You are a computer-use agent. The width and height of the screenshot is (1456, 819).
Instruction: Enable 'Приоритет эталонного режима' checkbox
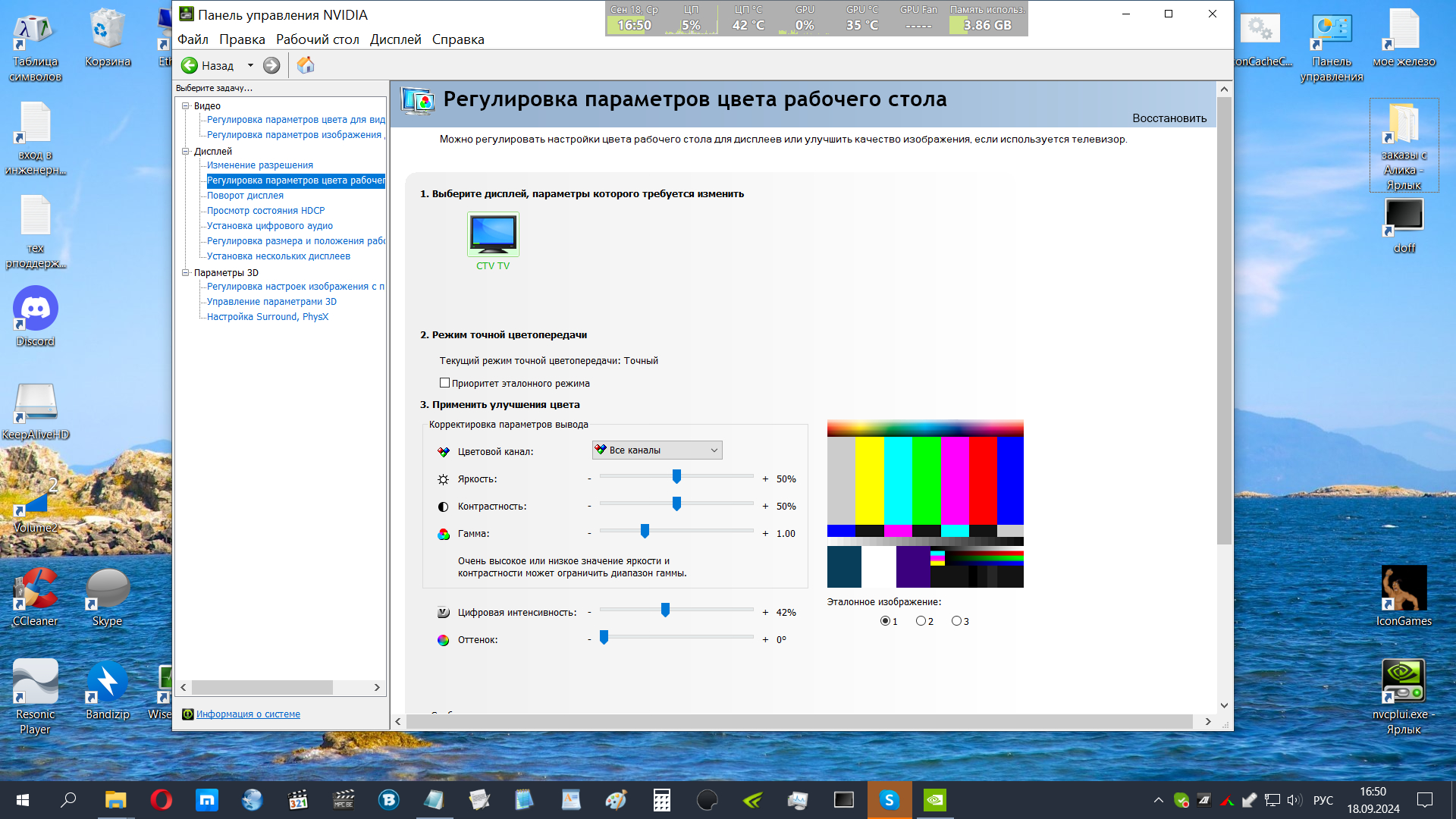point(445,383)
